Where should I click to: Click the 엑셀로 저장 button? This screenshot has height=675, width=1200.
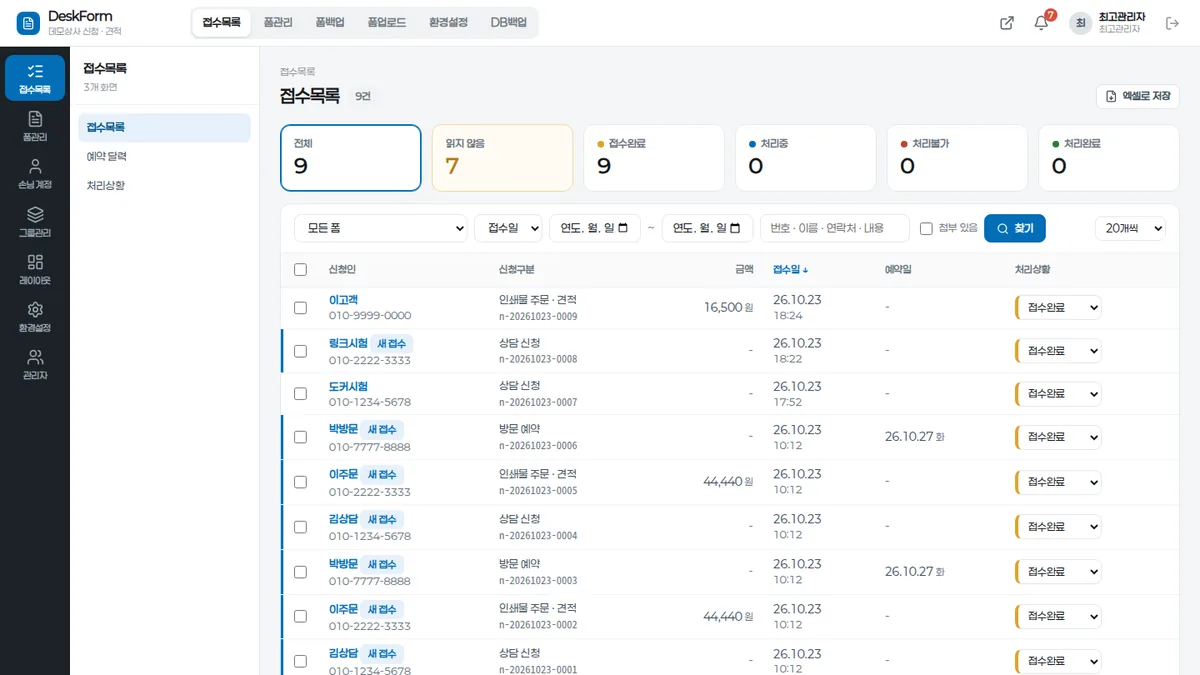[1138, 96]
